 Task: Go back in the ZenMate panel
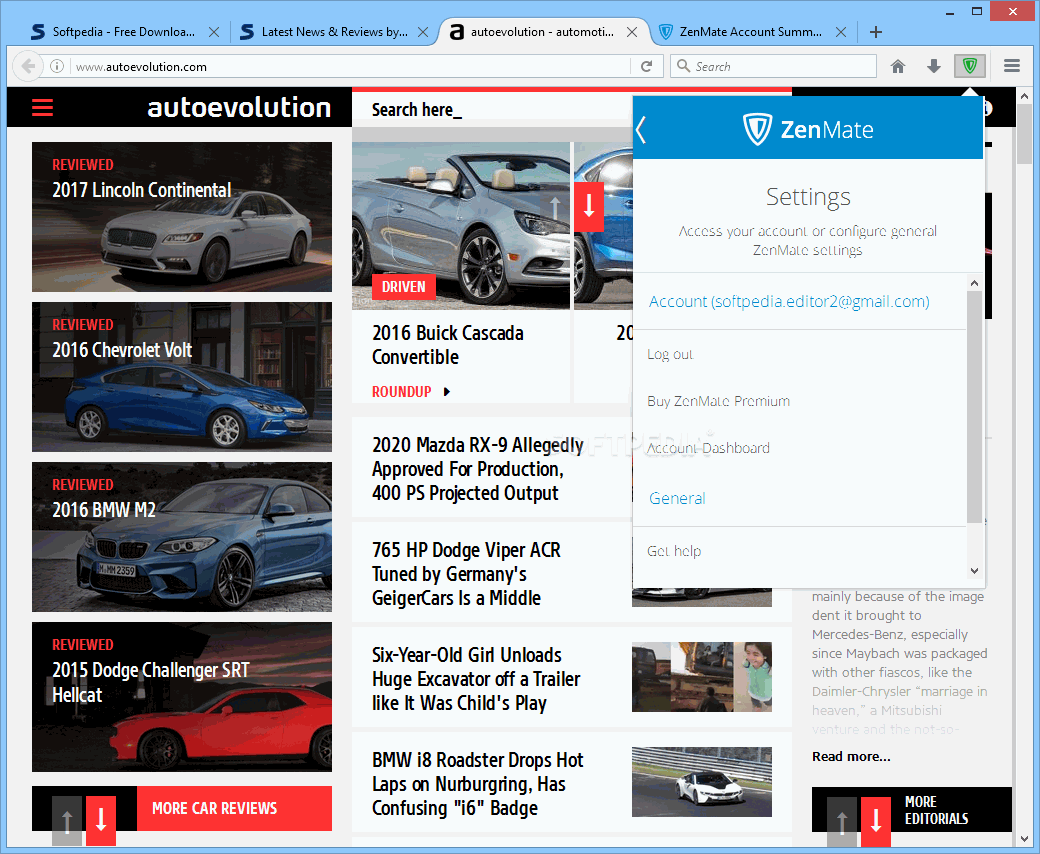point(641,129)
